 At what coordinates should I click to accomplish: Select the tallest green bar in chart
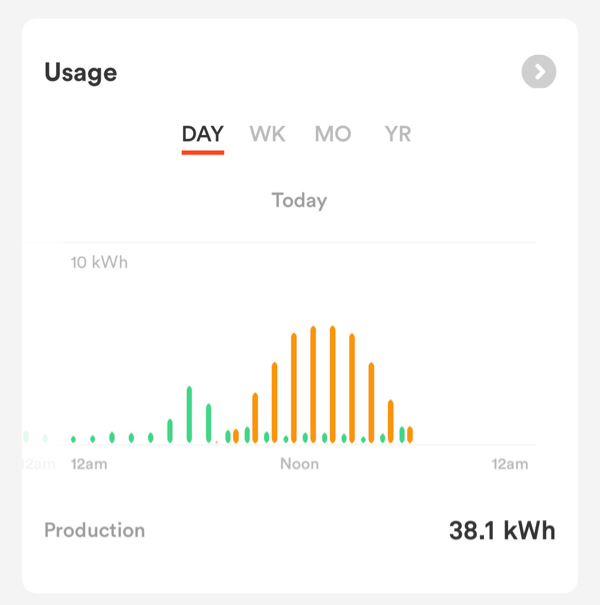(189, 414)
